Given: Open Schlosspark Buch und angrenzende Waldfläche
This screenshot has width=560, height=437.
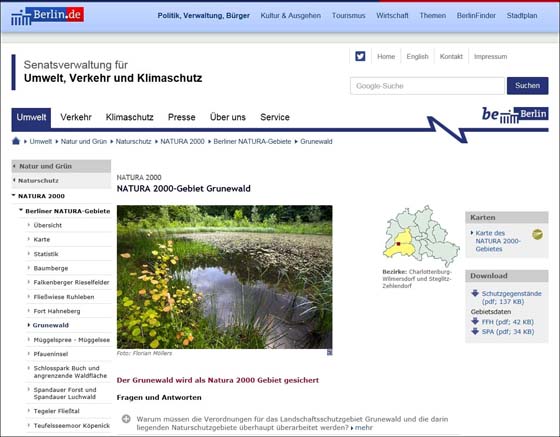Looking at the screenshot, I should (70, 372).
